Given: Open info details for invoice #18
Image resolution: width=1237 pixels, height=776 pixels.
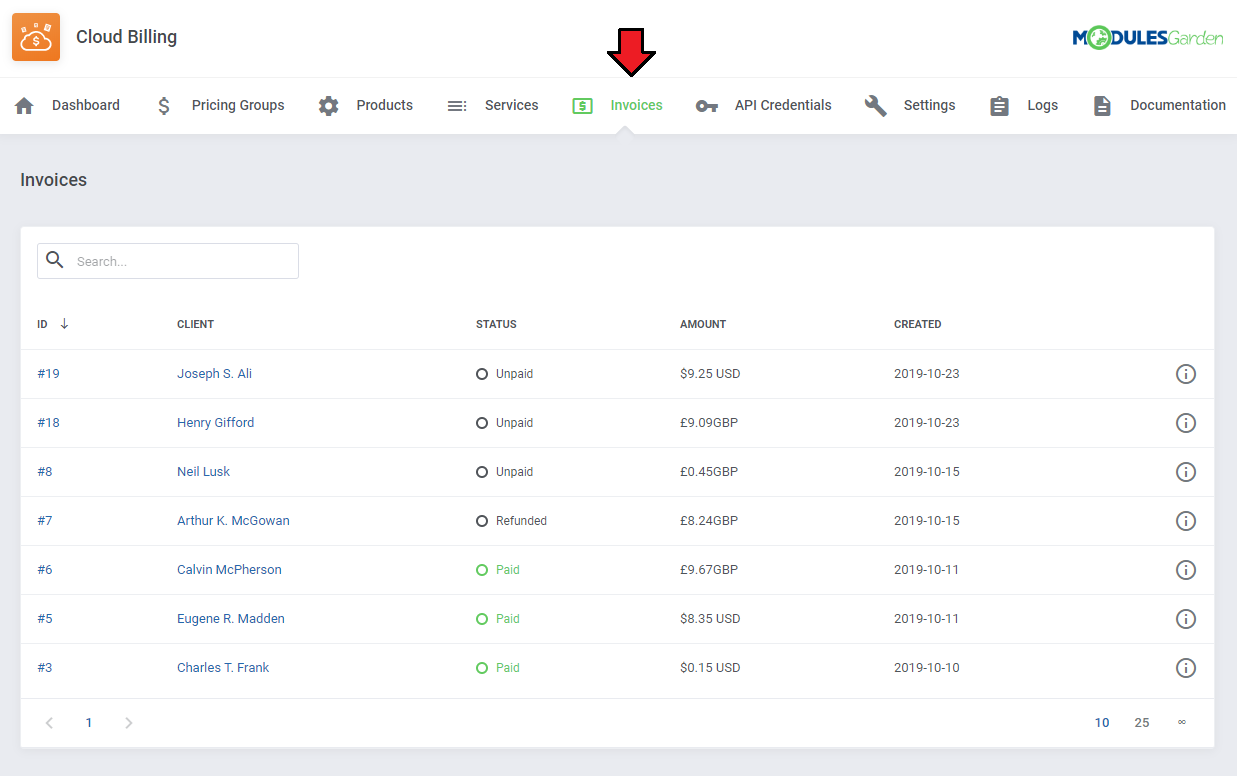Looking at the screenshot, I should coord(1186,423).
